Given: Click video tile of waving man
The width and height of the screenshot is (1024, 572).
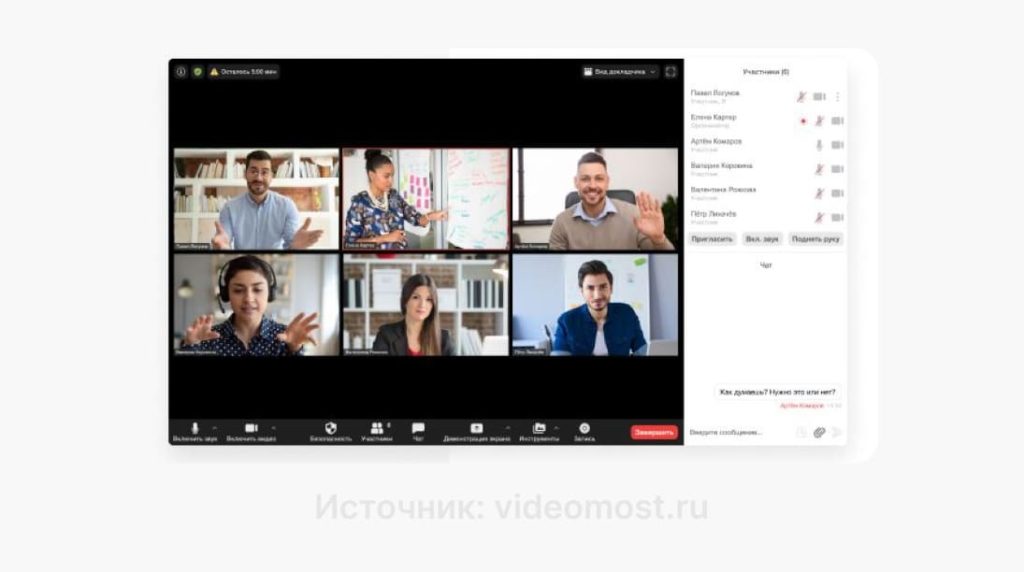Looking at the screenshot, I should coord(595,199).
